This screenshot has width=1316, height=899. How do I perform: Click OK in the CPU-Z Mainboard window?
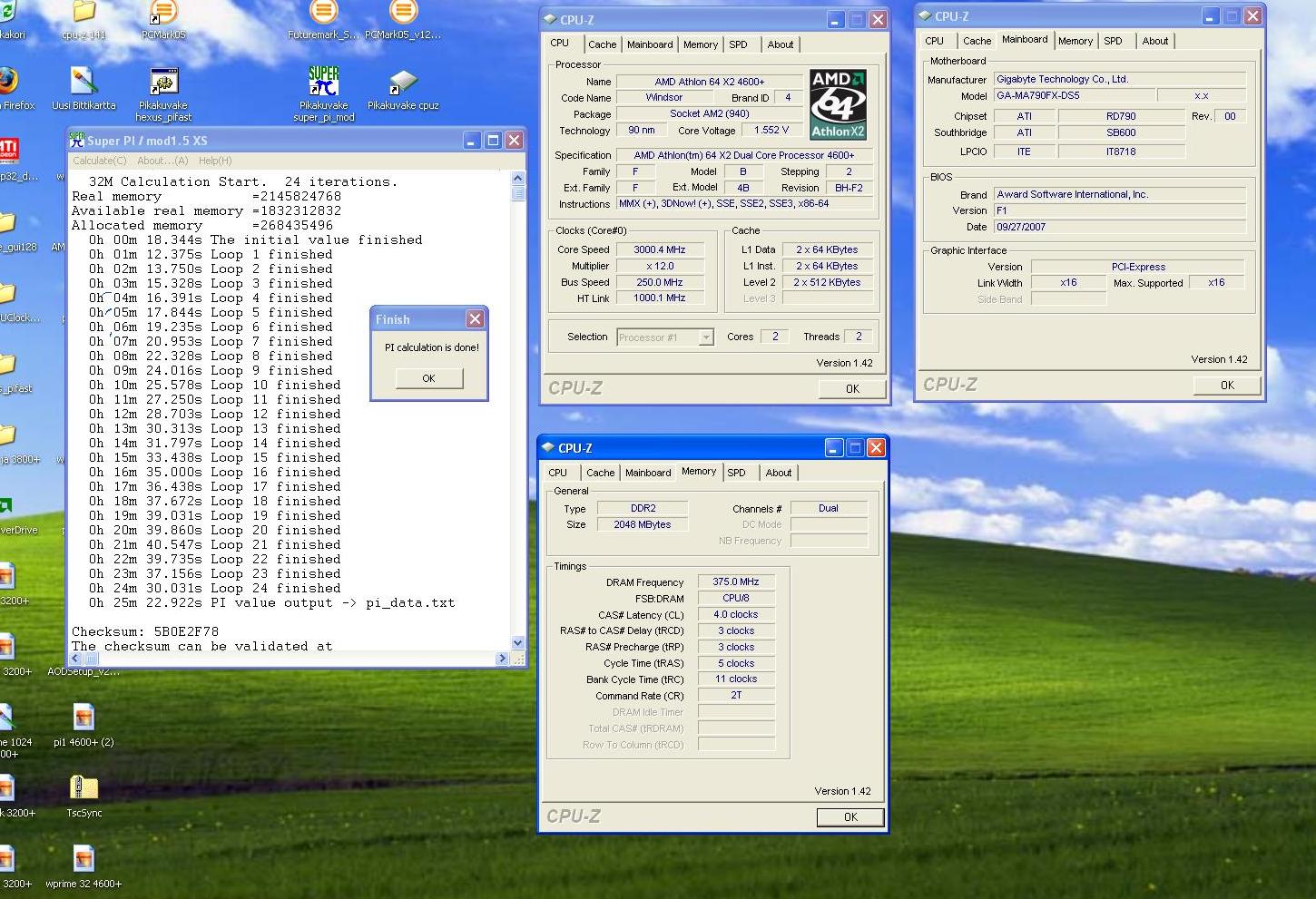click(x=1227, y=385)
